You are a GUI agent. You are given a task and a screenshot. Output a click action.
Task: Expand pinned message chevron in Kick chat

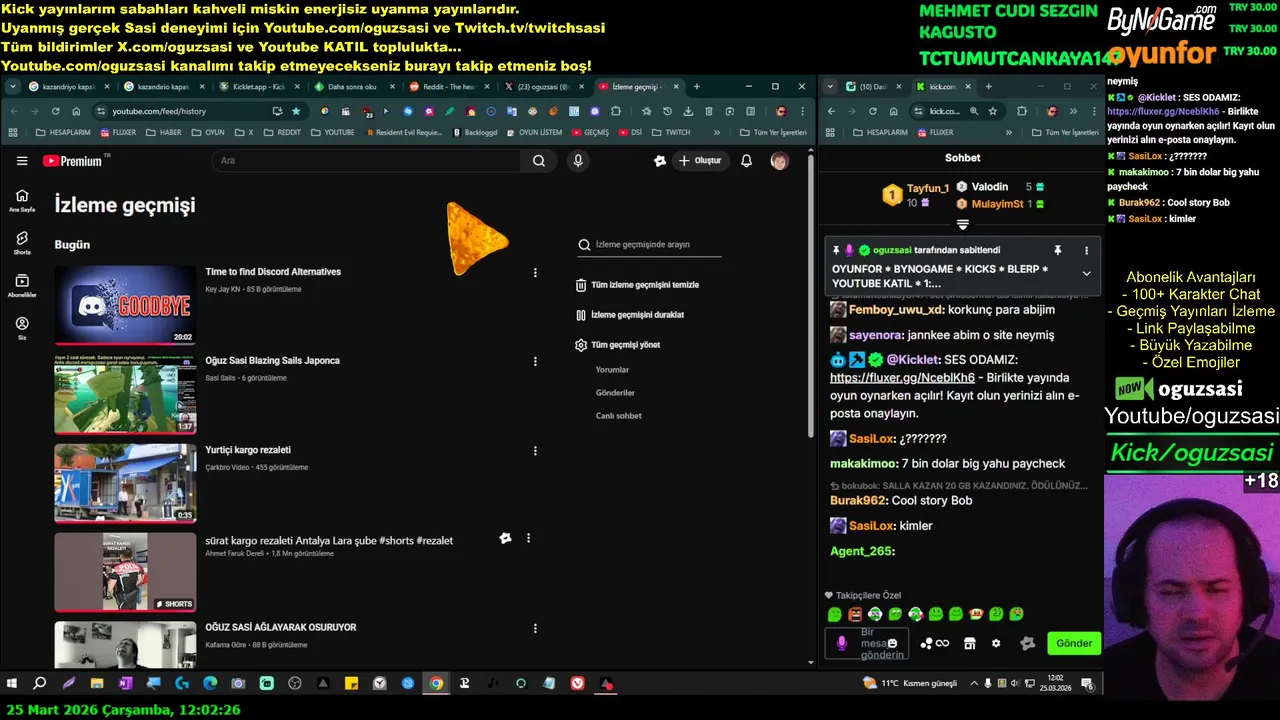(x=1086, y=273)
